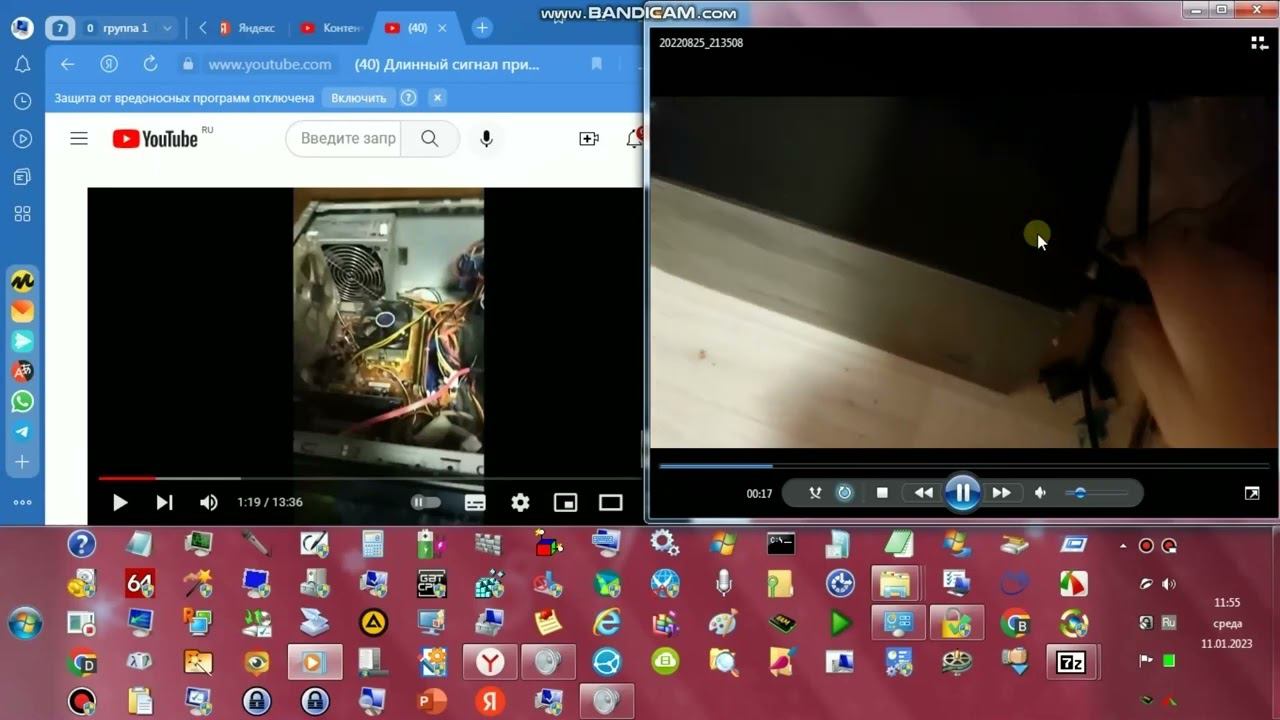Open the orange mail icon in the sidebar
This screenshot has width=1280, height=720.
pos(22,312)
